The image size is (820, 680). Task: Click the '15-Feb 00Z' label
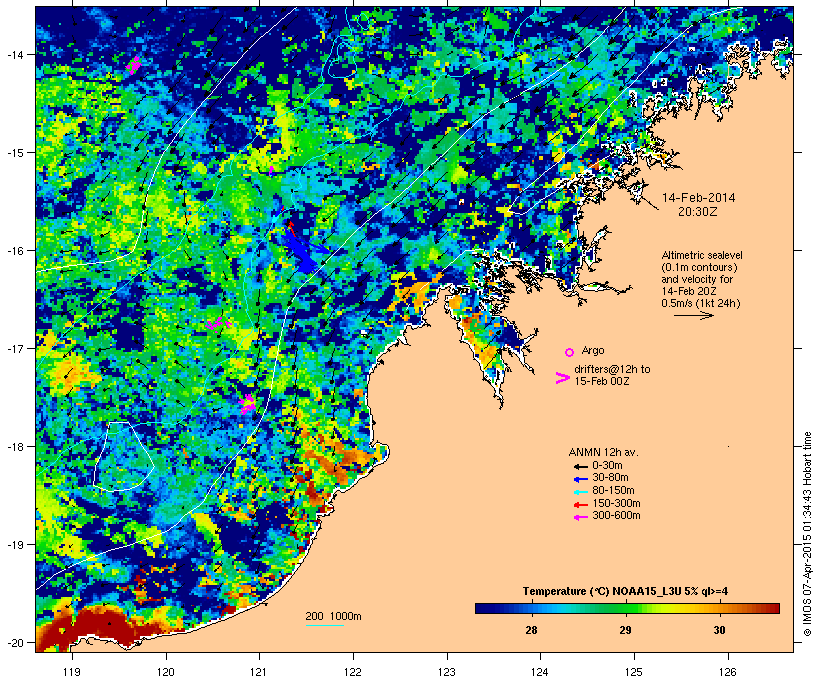(x=602, y=381)
